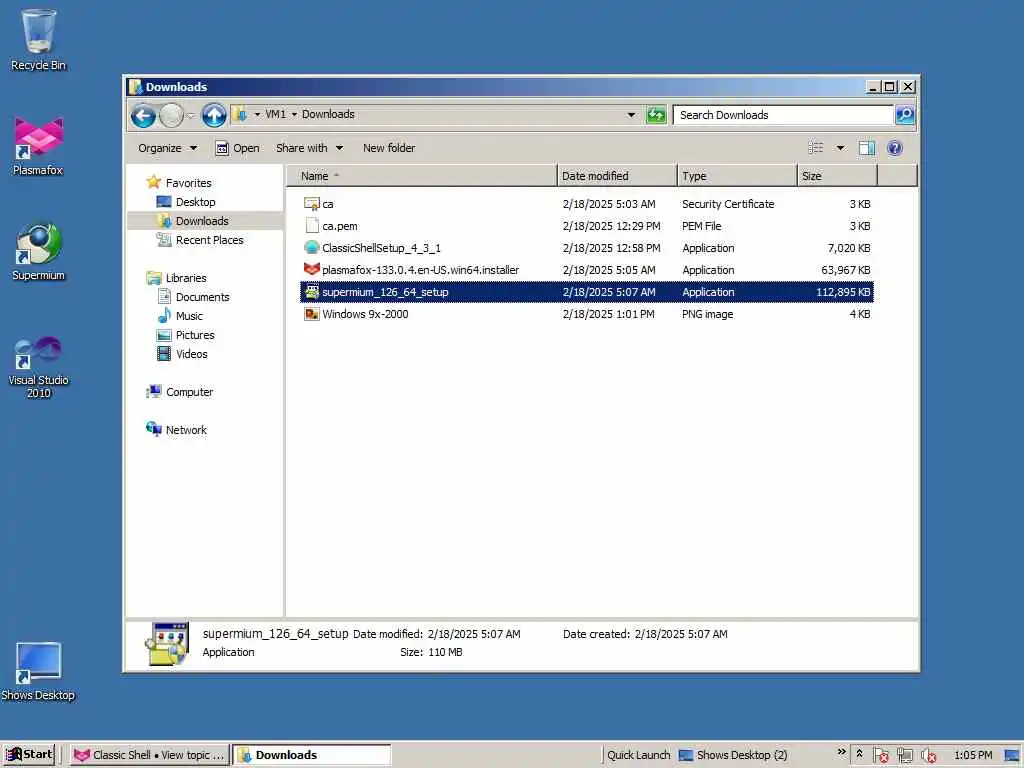1024x768 pixels.
Task: Click the network tray icon
Action: 904,755
